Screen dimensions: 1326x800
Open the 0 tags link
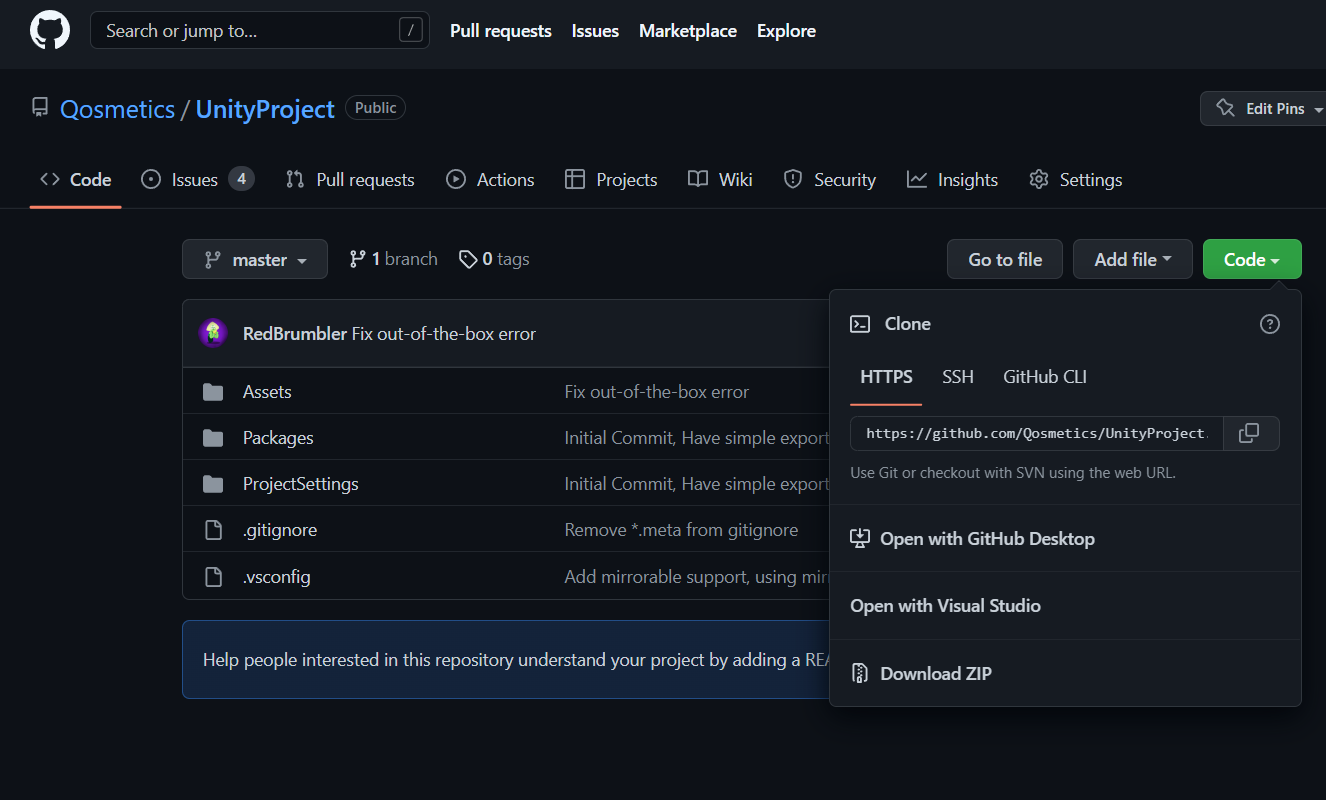[494, 259]
